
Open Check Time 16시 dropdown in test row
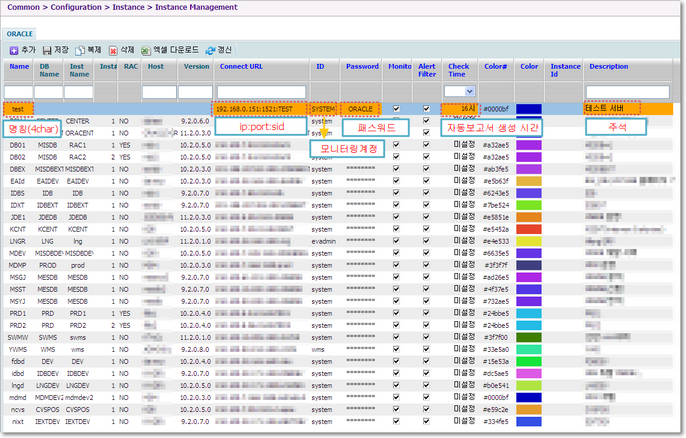pos(461,108)
